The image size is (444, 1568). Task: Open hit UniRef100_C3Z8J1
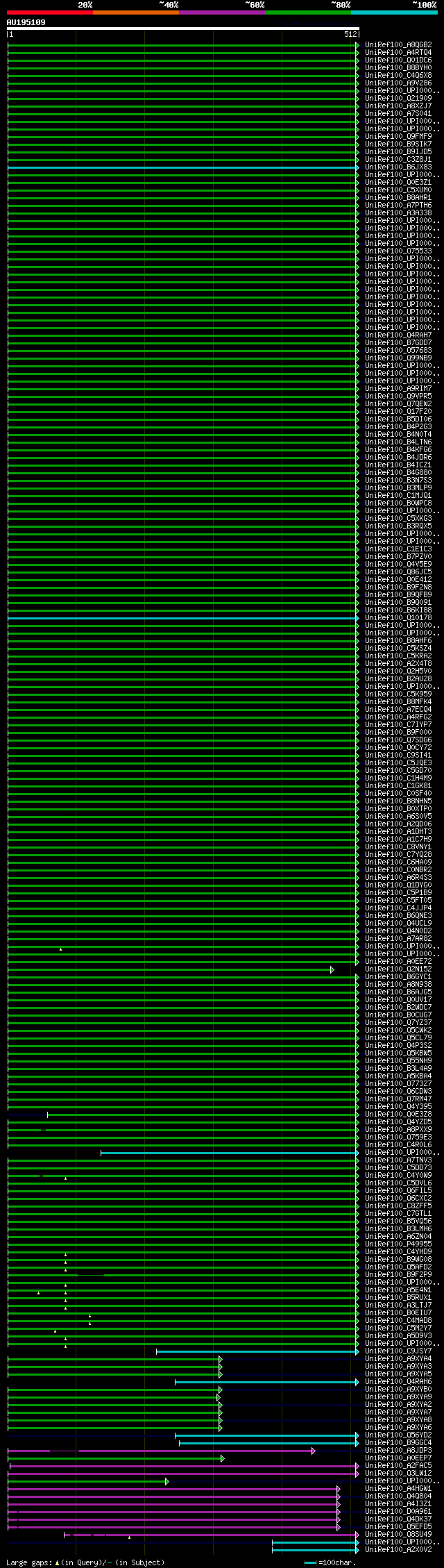[398, 160]
